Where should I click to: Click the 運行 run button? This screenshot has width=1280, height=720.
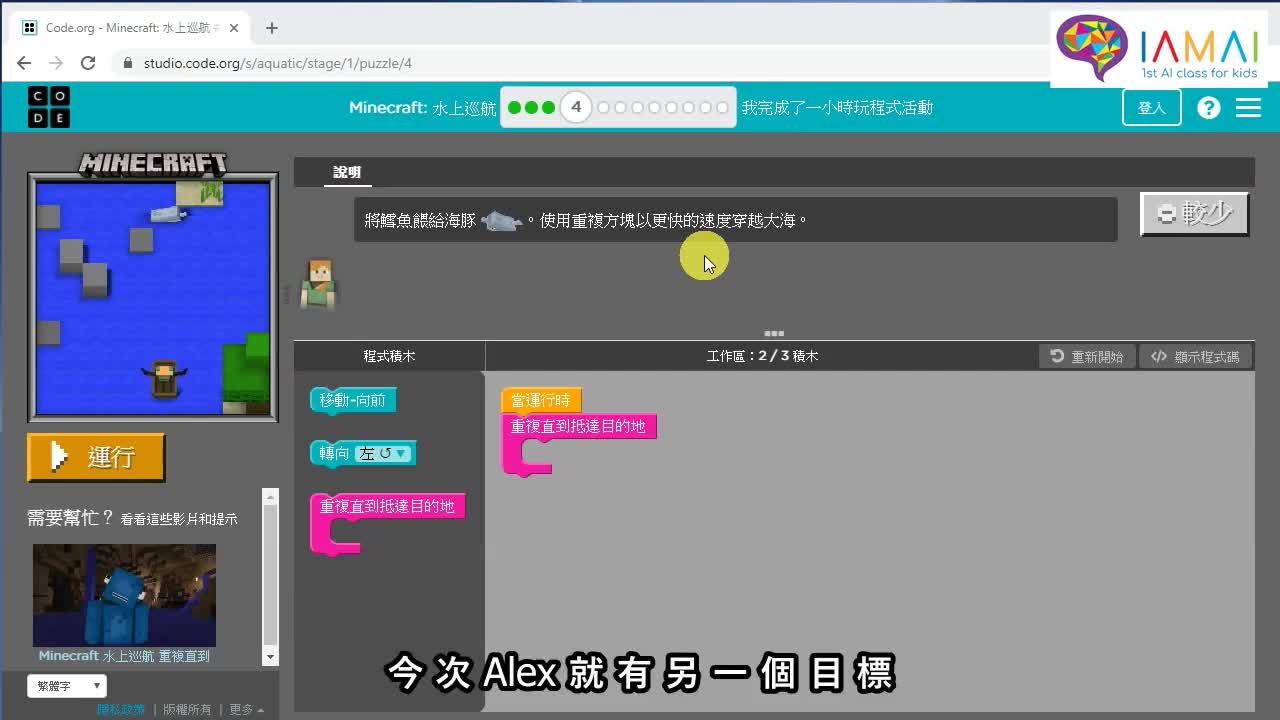(x=96, y=457)
